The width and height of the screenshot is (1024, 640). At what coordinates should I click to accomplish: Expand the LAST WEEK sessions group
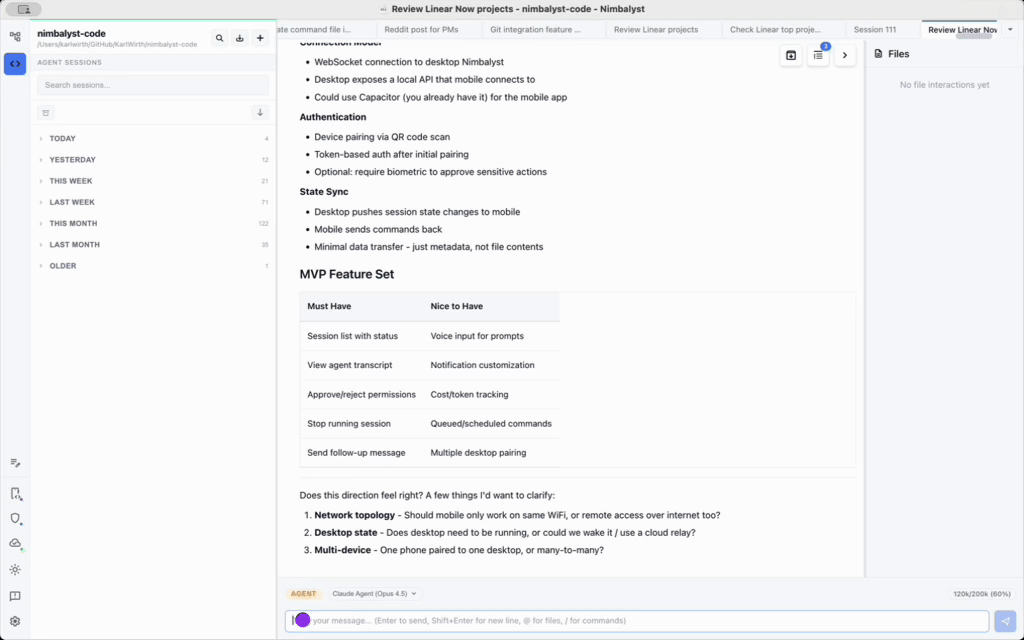(72, 202)
